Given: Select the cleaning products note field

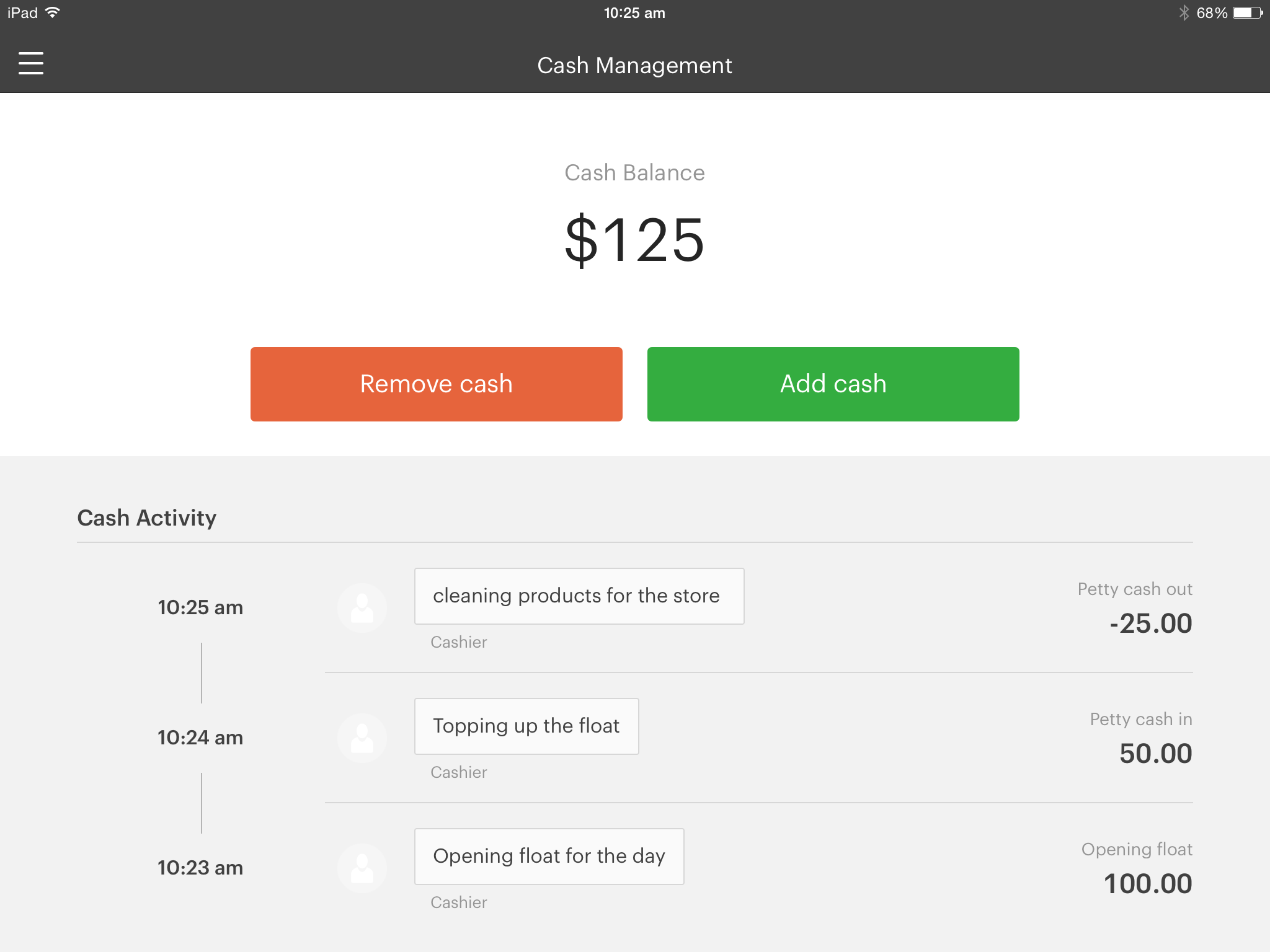Looking at the screenshot, I should pos(579,596).
